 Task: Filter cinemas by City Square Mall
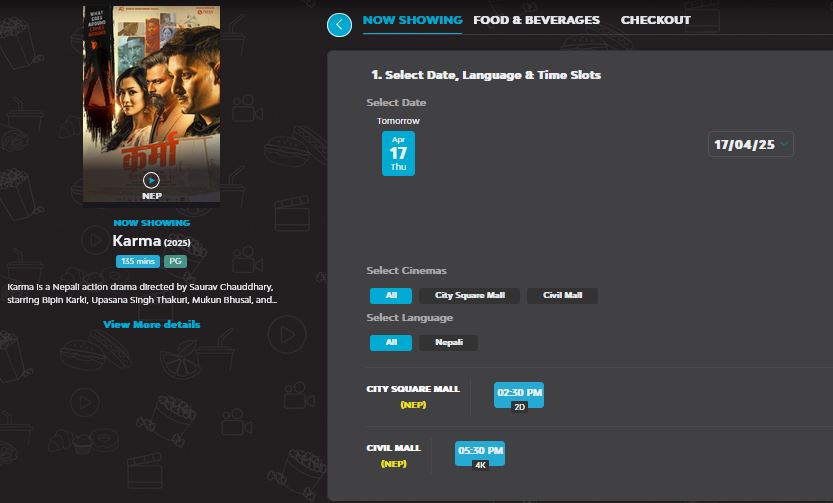click(470, 296)
